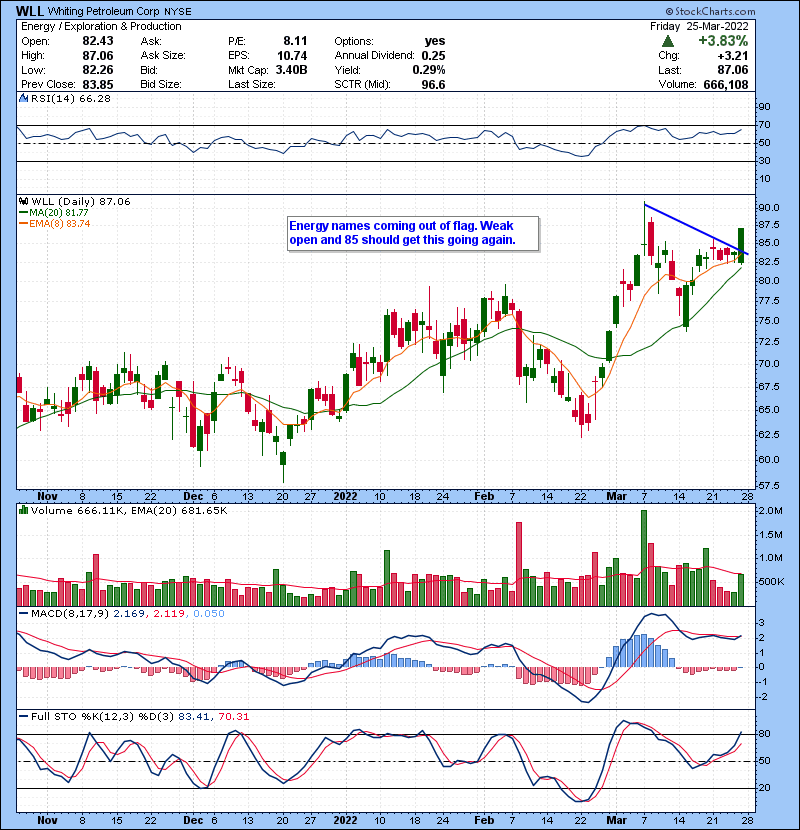800x830 pixels.
Task: Click the volume bars icon beside Volume label
Action: click(23, 510)
